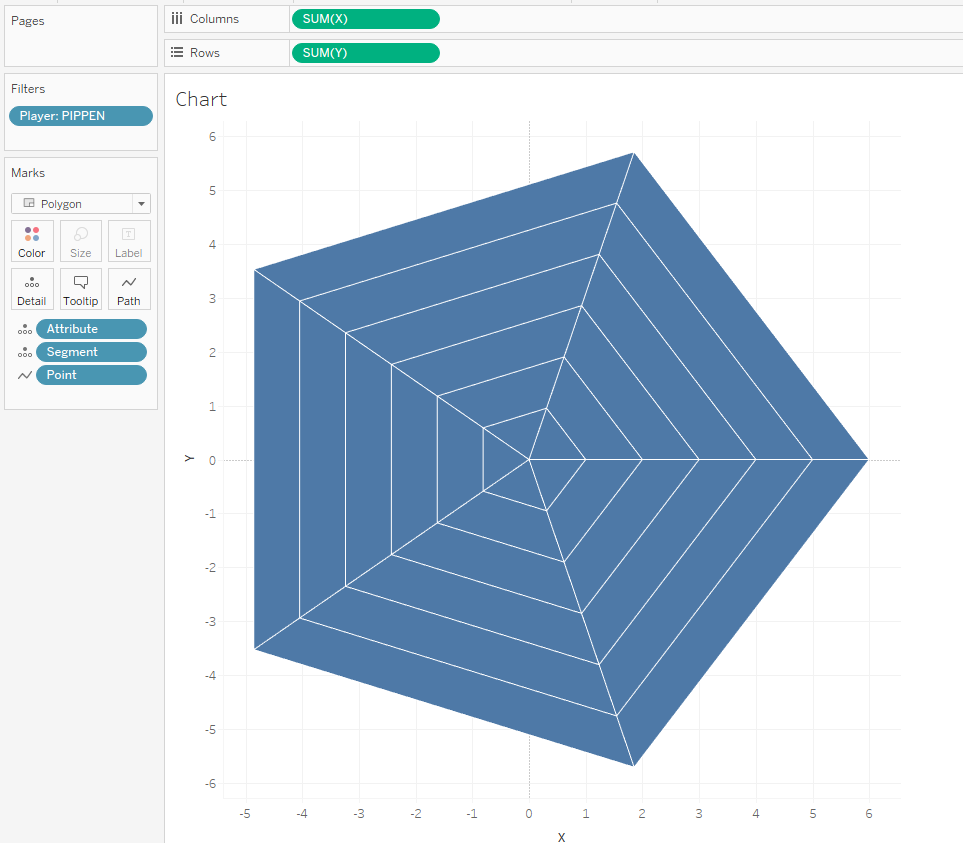
Task: Toggle the Segment detail pill
Action: click(91, 351)
